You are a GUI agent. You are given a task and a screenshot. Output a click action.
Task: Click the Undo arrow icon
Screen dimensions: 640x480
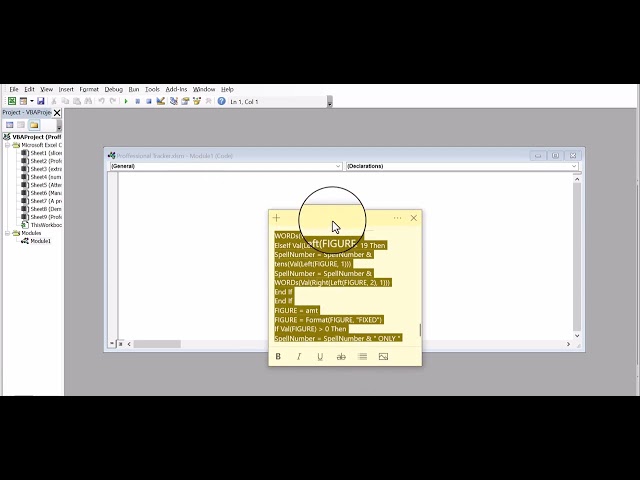pyautogui.click(x=102, y=101)
